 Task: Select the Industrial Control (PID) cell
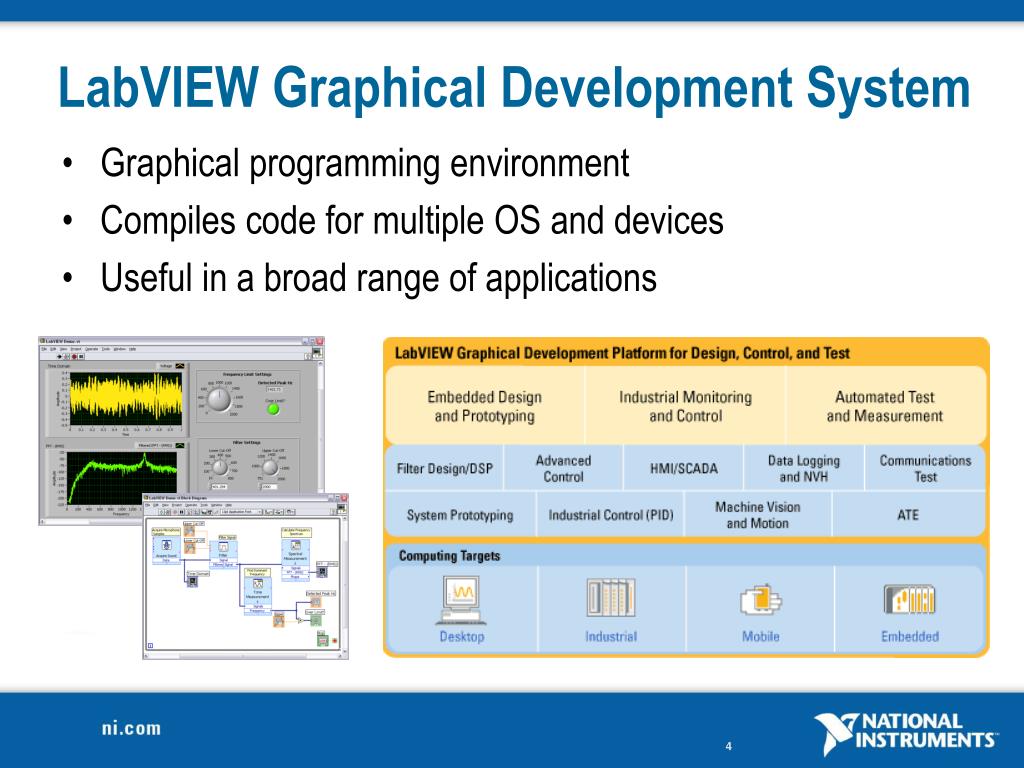611,515
